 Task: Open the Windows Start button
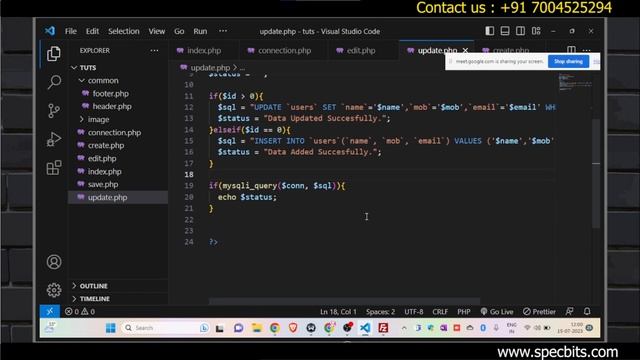[x=111, y=328]
